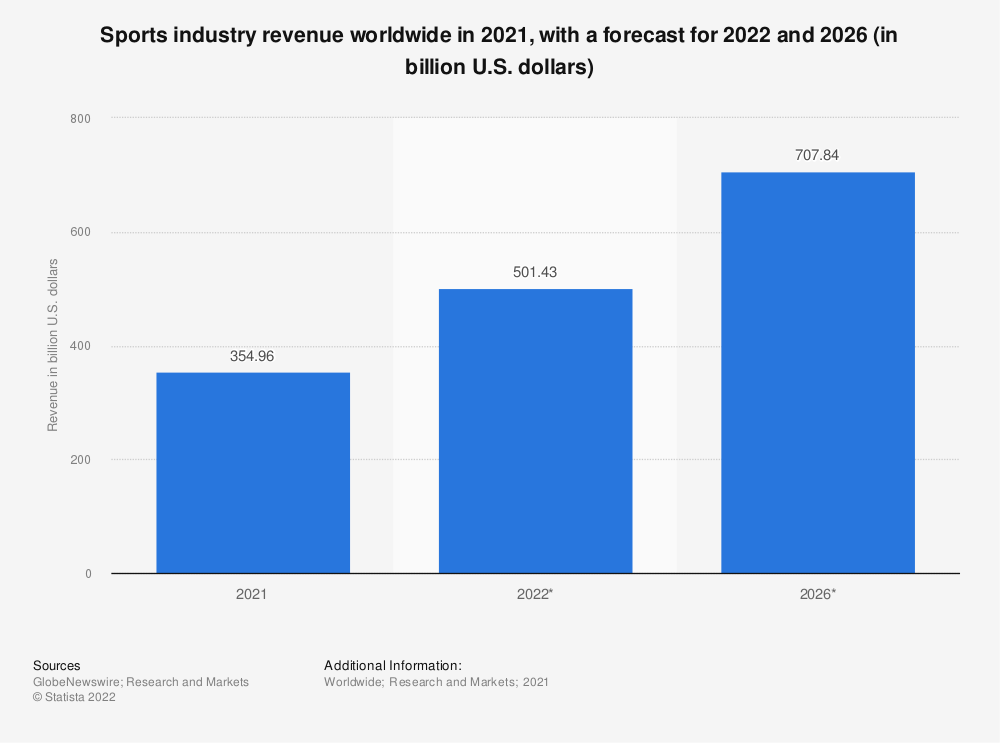
Task: Click the 2022* forecast bar
Action: coord(535,430)
